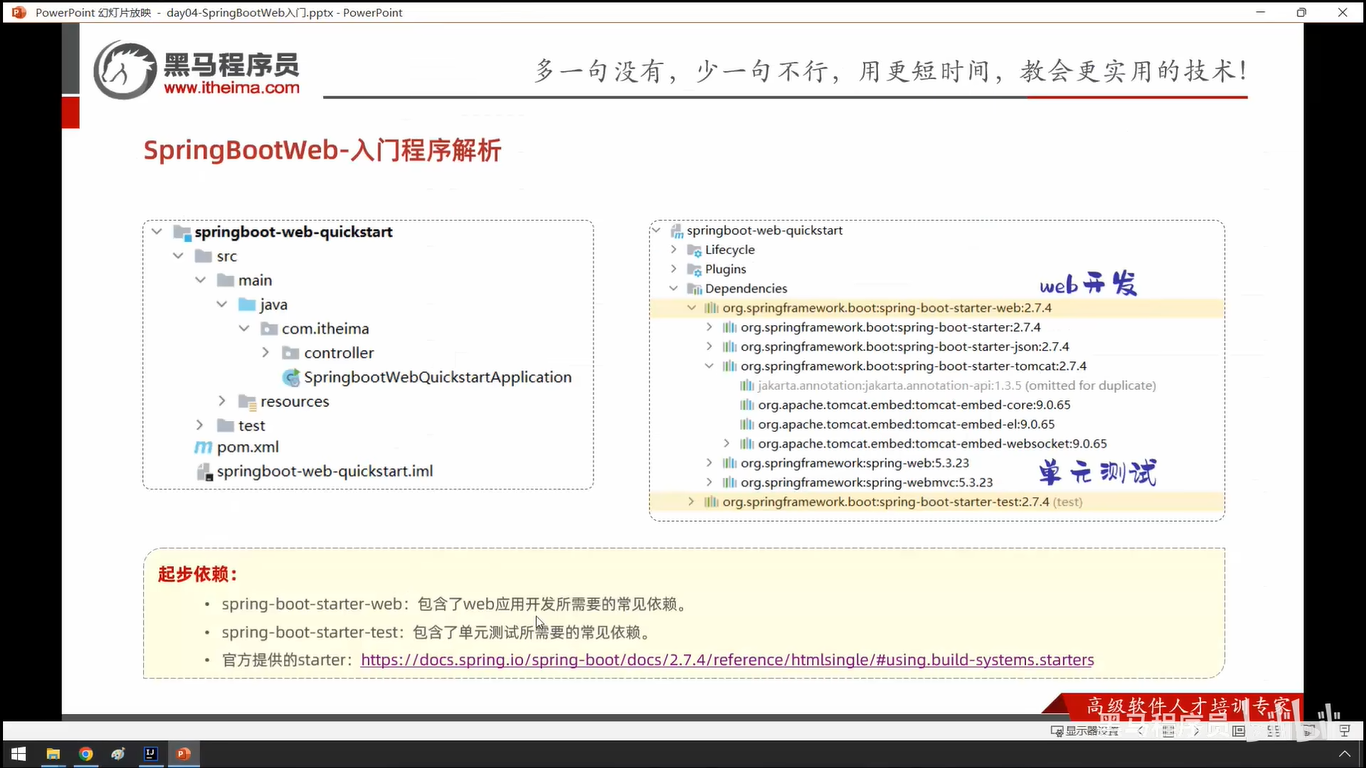The image size is (1366, 768).
Task: Select the pom.xml file row
Action: click(x=237, y=447)
